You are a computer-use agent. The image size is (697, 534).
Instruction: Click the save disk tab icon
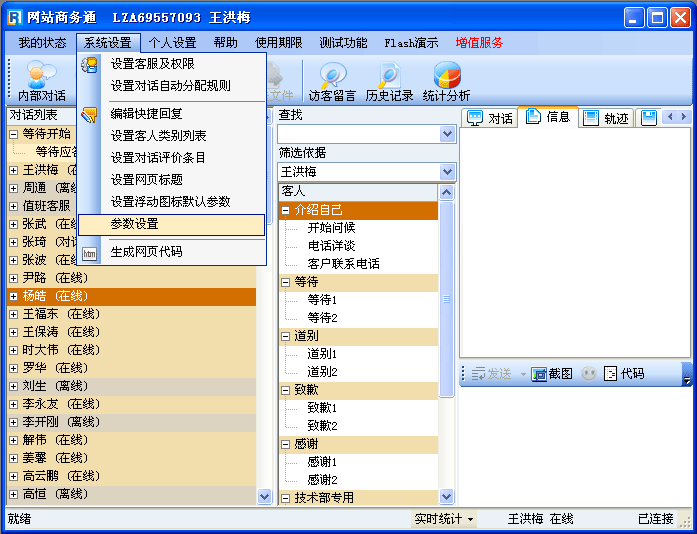[649, 118]
